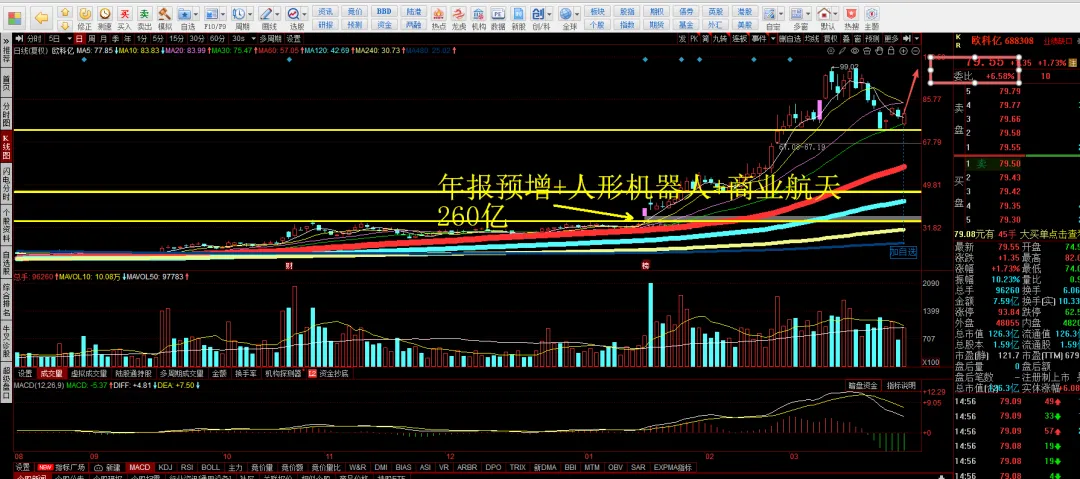This screenshot has height=479, width=1080.
Task: Expand the 5日 period dropdown
Action: [x=68, y=39]
